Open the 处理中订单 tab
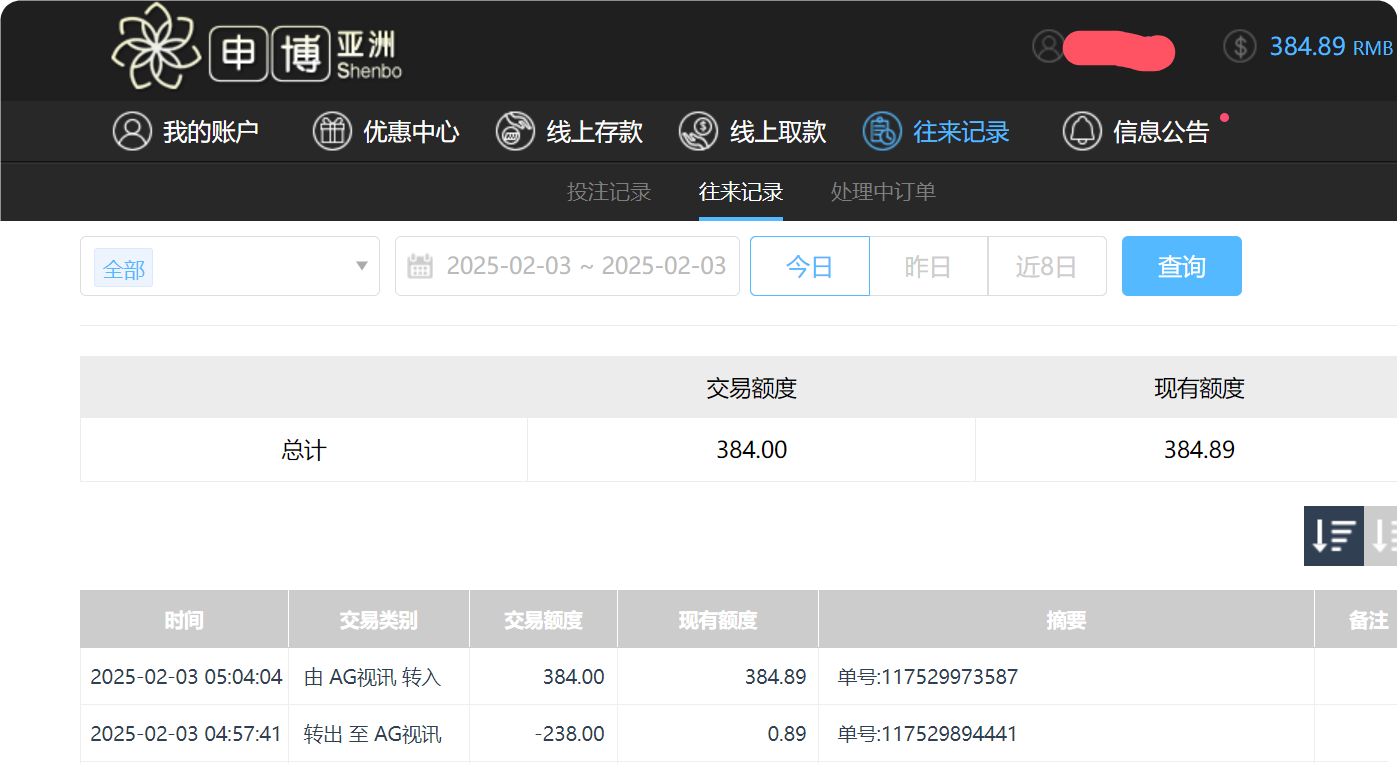Screen dimensions: 1397x764 click(x=881, y=192)
